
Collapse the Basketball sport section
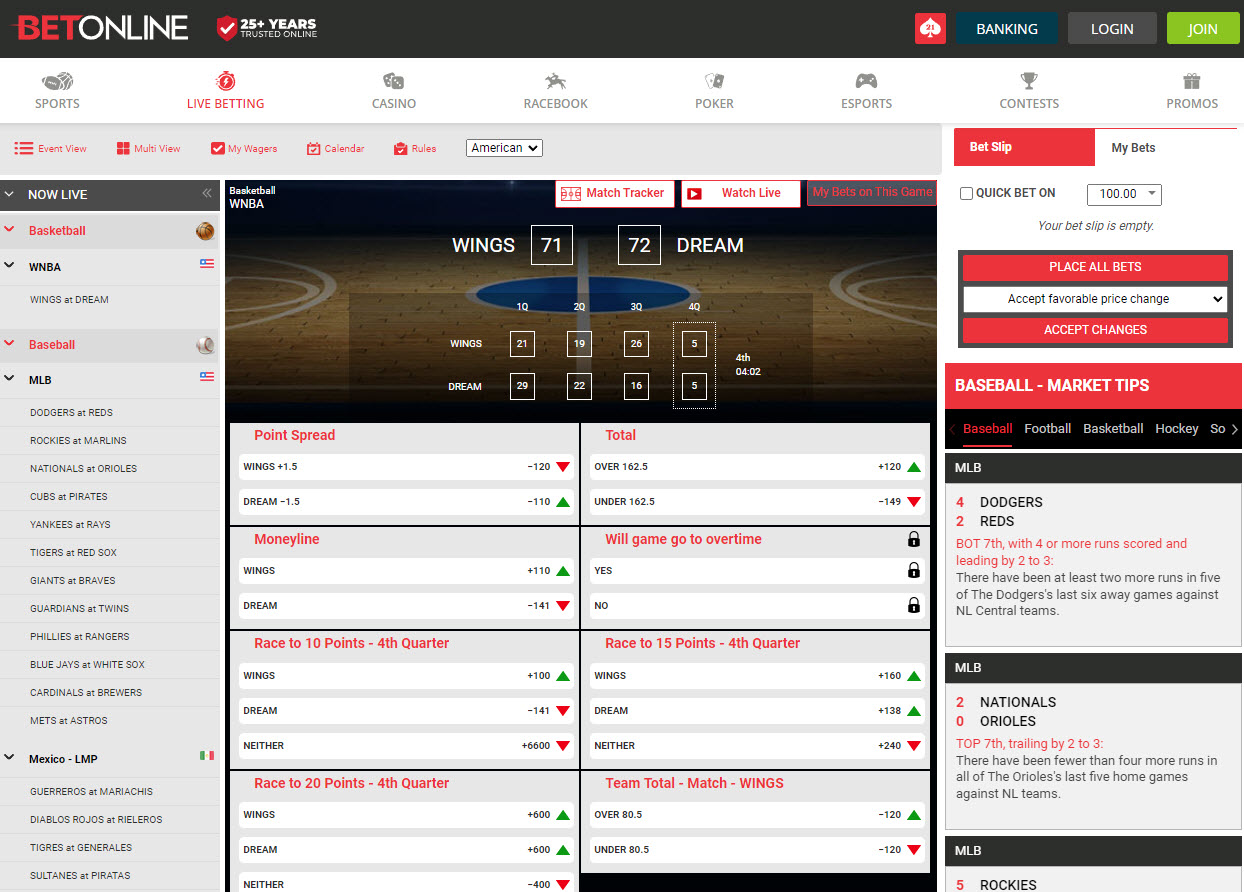click(x=9, y=230)
